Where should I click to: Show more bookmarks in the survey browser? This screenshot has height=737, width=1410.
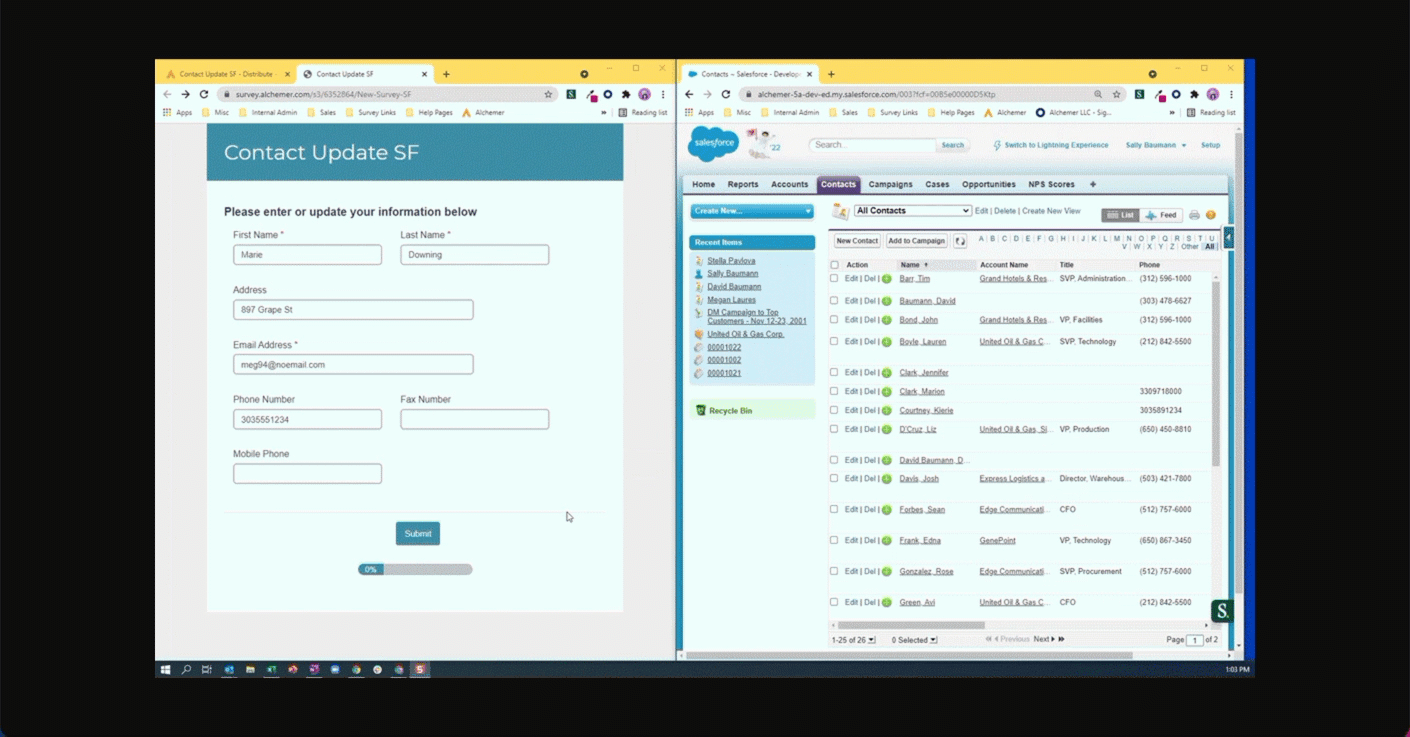click(x=603, y=113)
